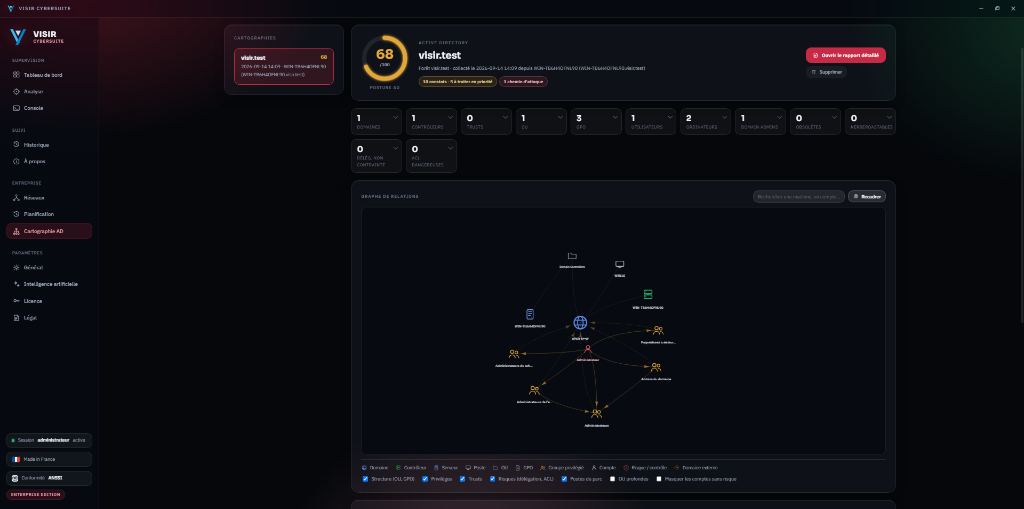
Task: Click the Recentrer button
Action: pos(867,196)
